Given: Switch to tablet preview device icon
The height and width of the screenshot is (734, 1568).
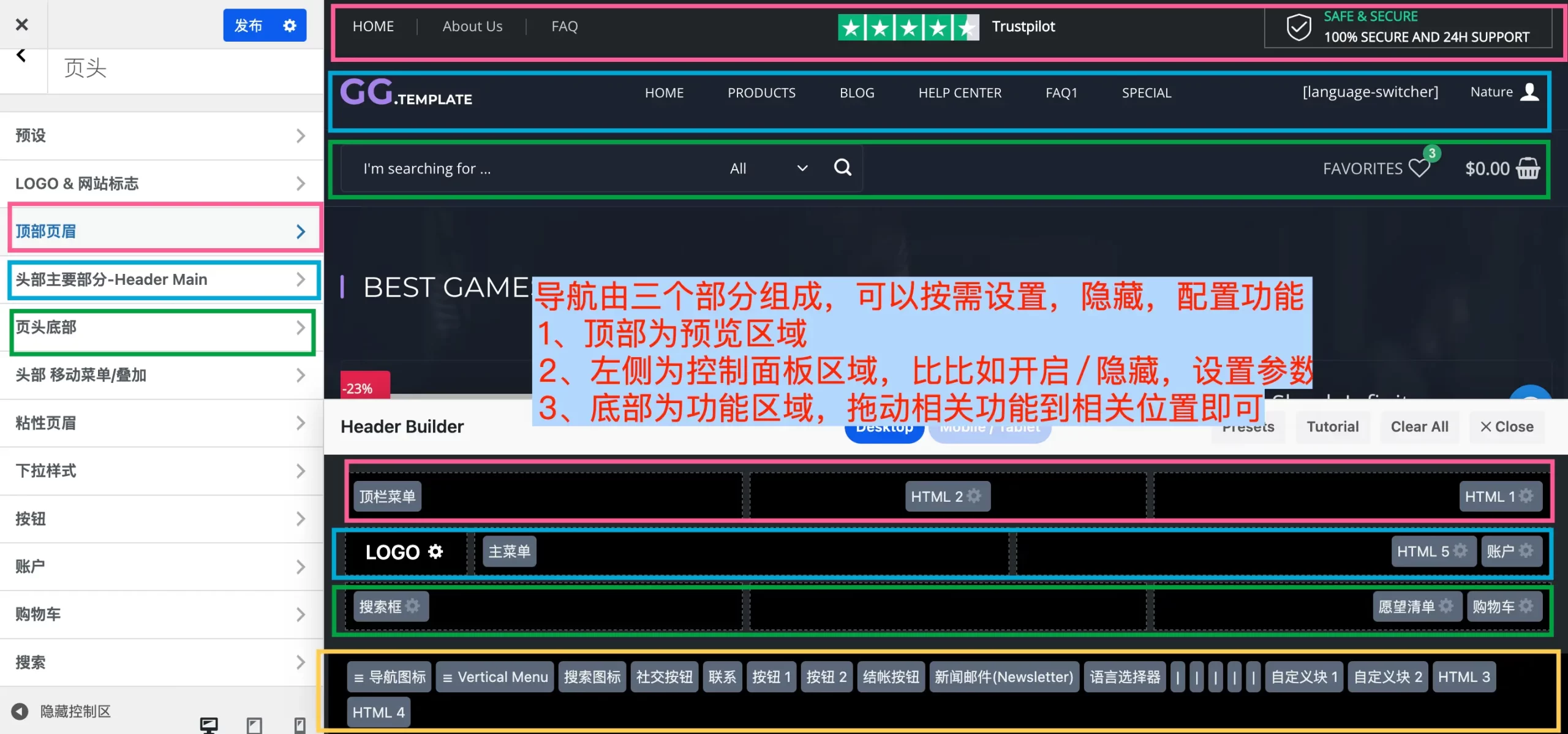Looking at the screenshot, I should pyautogui.click(x=254, y=725).
